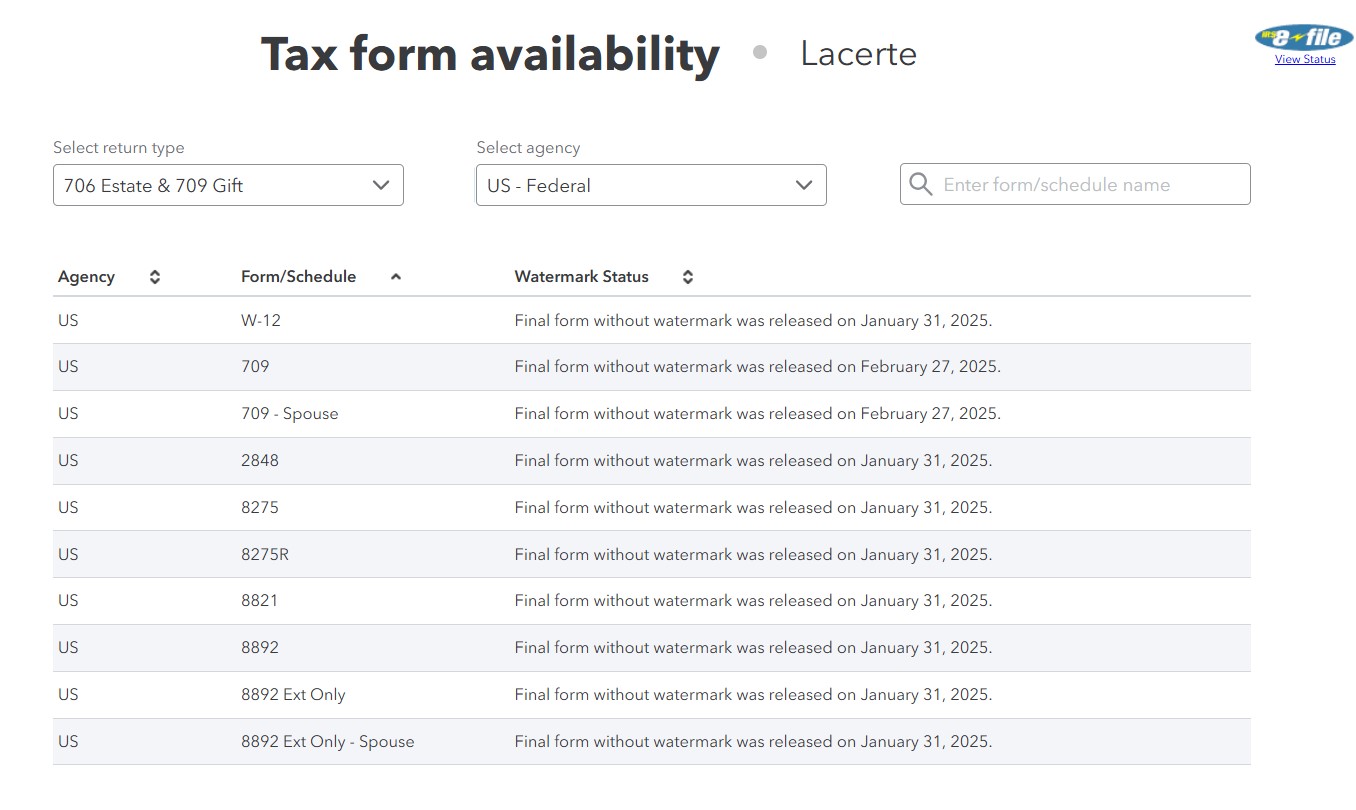Open the Select return type dropdown

[228, 185]
